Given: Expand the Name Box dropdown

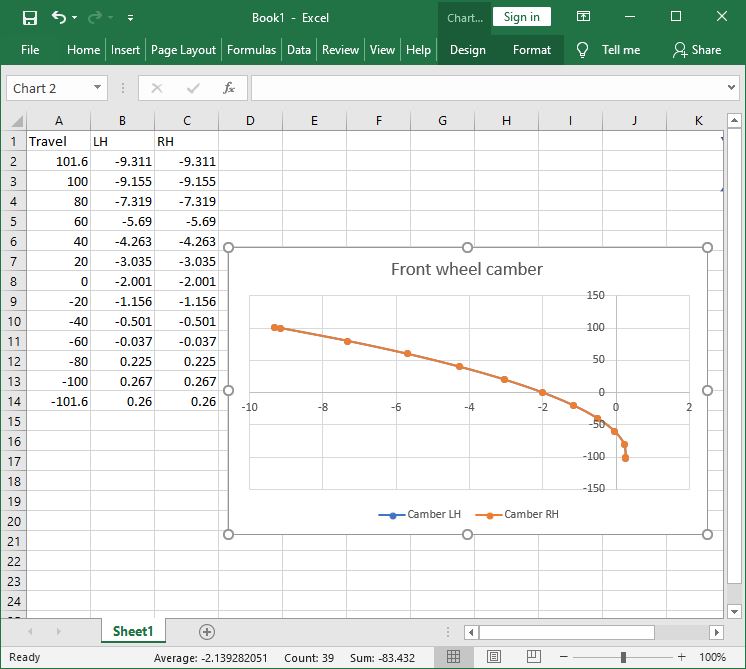Looking at the screenshot, I should pos(97,88).
